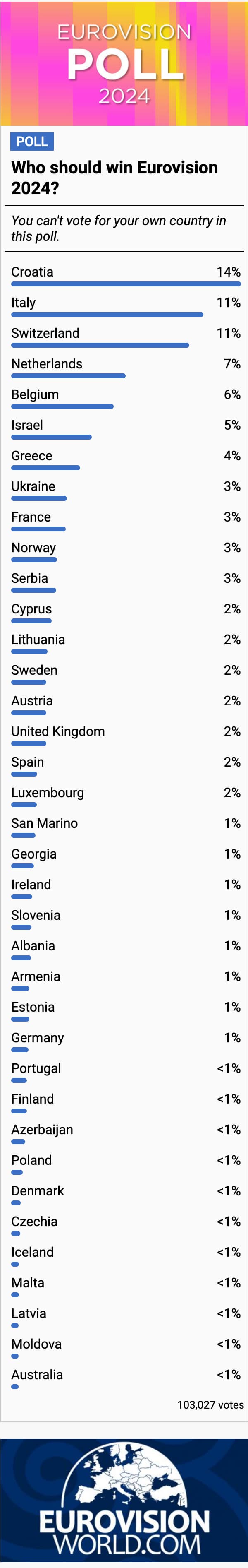Click the Belgium result bar
The width and height of the screenshot is (248, 1568).
click(62, 406)
